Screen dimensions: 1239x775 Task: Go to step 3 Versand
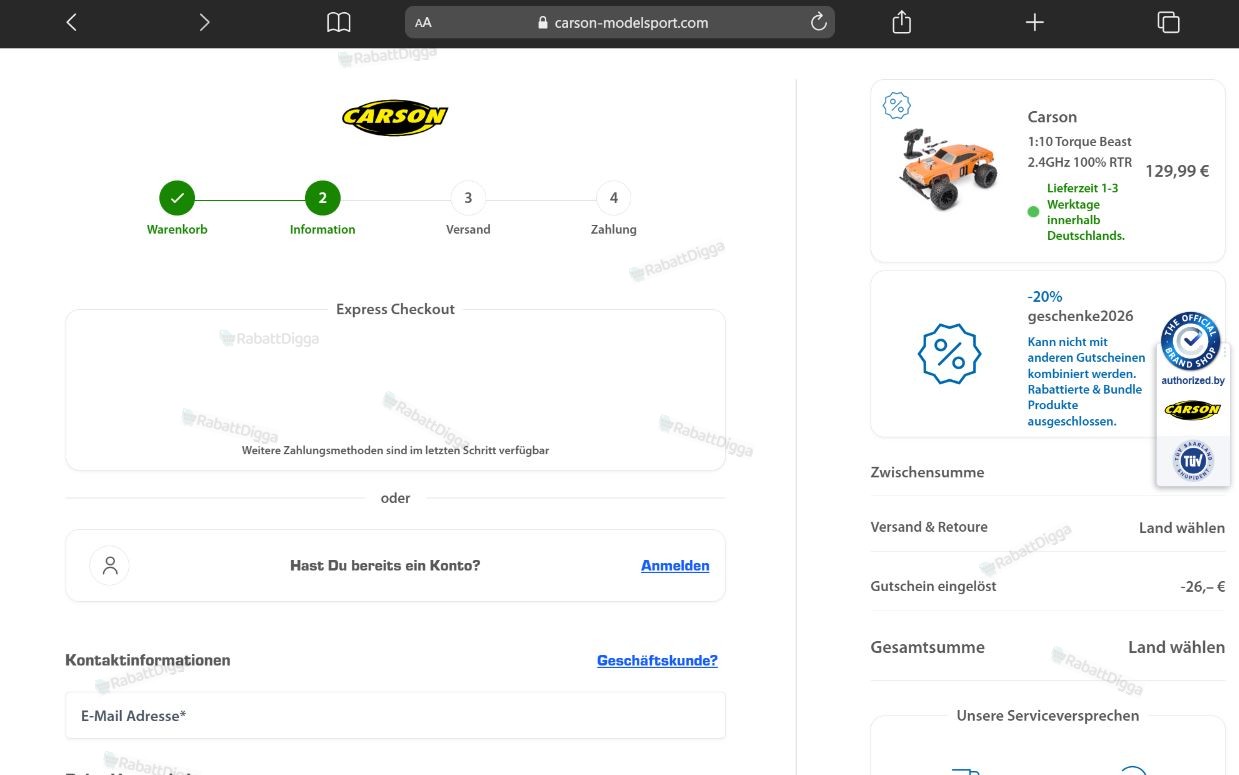pyautogui.click(x=468, y=198)
